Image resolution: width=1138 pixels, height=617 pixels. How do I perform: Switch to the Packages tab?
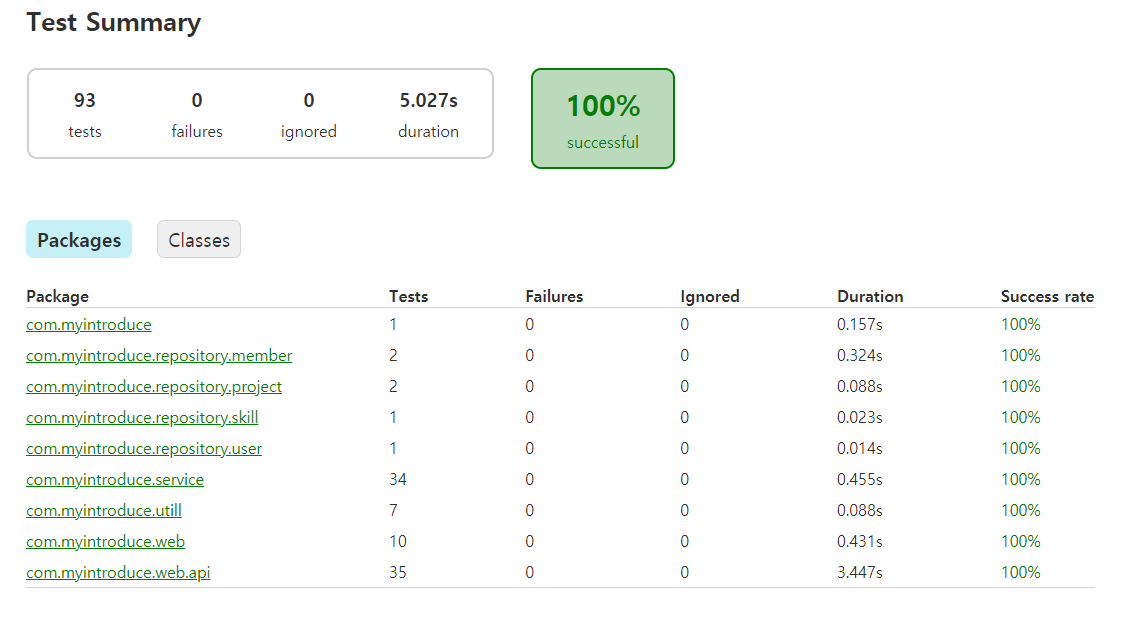click(79, 240)
